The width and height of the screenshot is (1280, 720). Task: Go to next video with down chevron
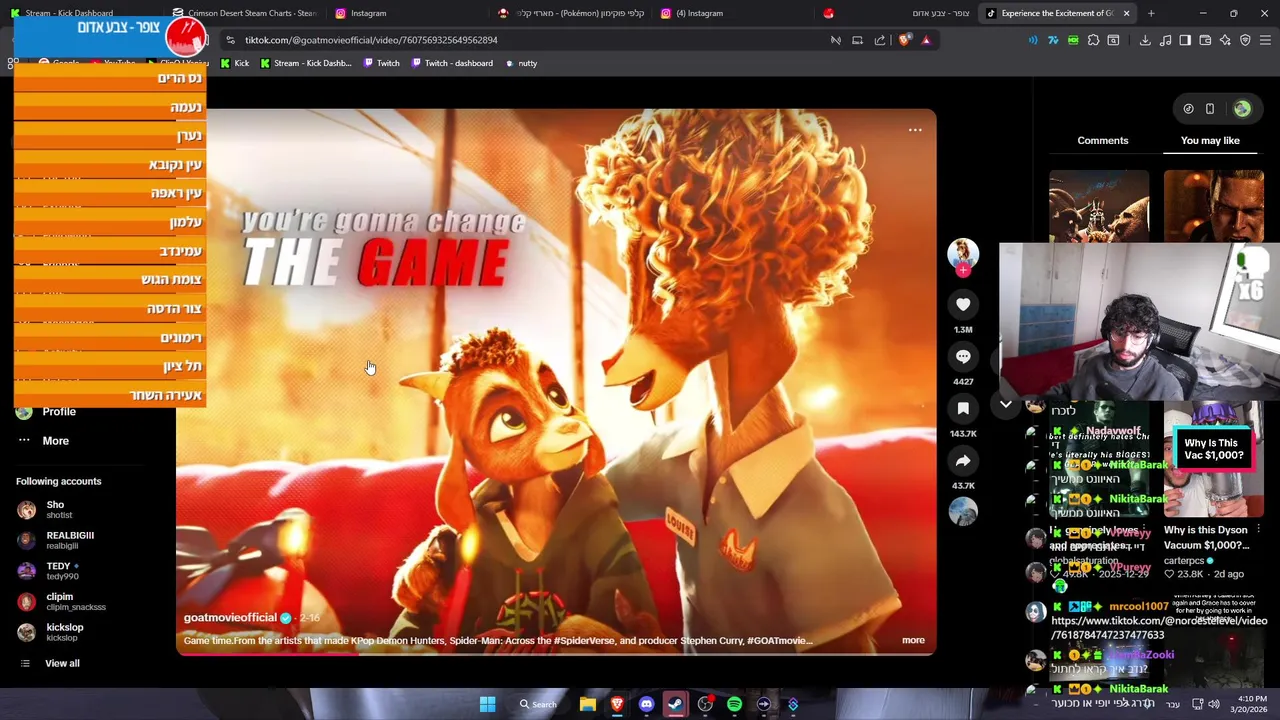point(1006,404)
